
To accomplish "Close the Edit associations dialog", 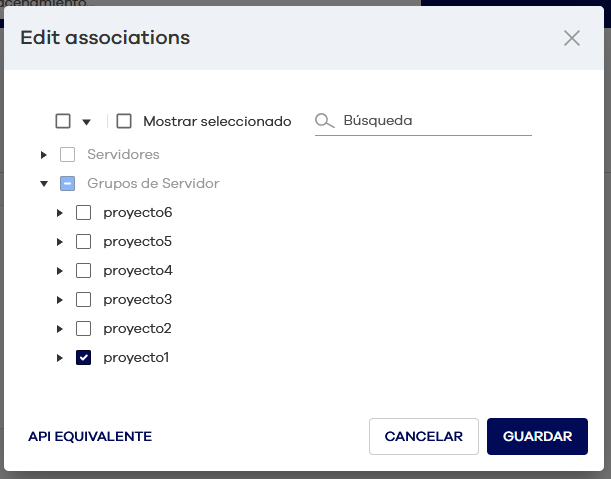I will [x=572, y=38].
